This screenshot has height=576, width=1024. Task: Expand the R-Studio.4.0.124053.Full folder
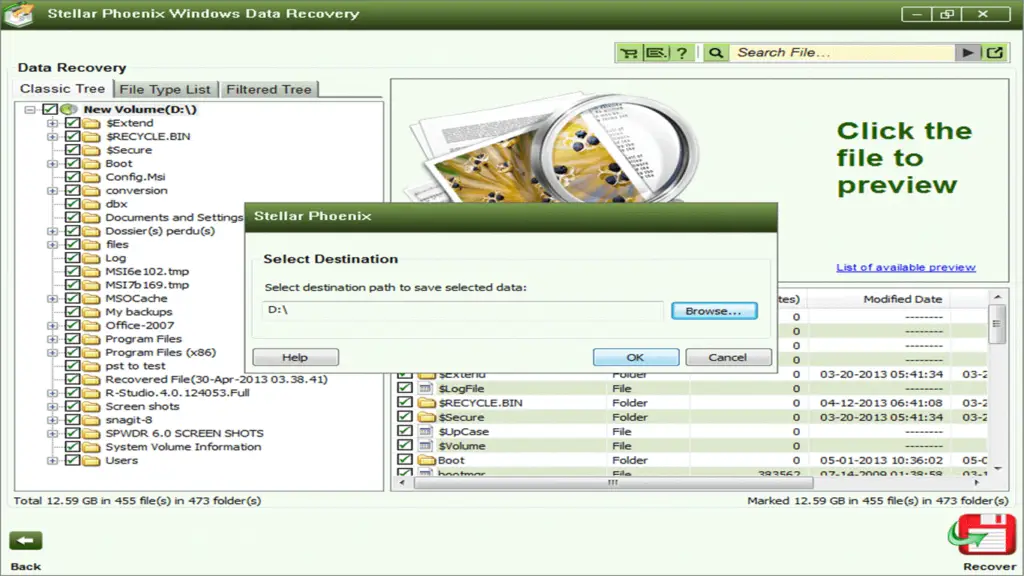[52, 393]
